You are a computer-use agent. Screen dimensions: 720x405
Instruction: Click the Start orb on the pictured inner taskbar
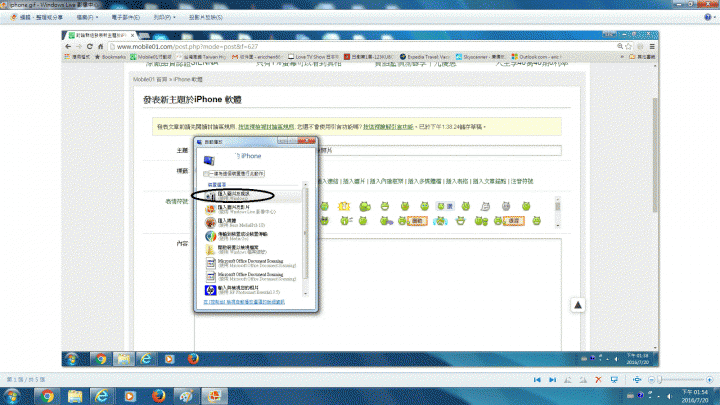coord(71,359)
